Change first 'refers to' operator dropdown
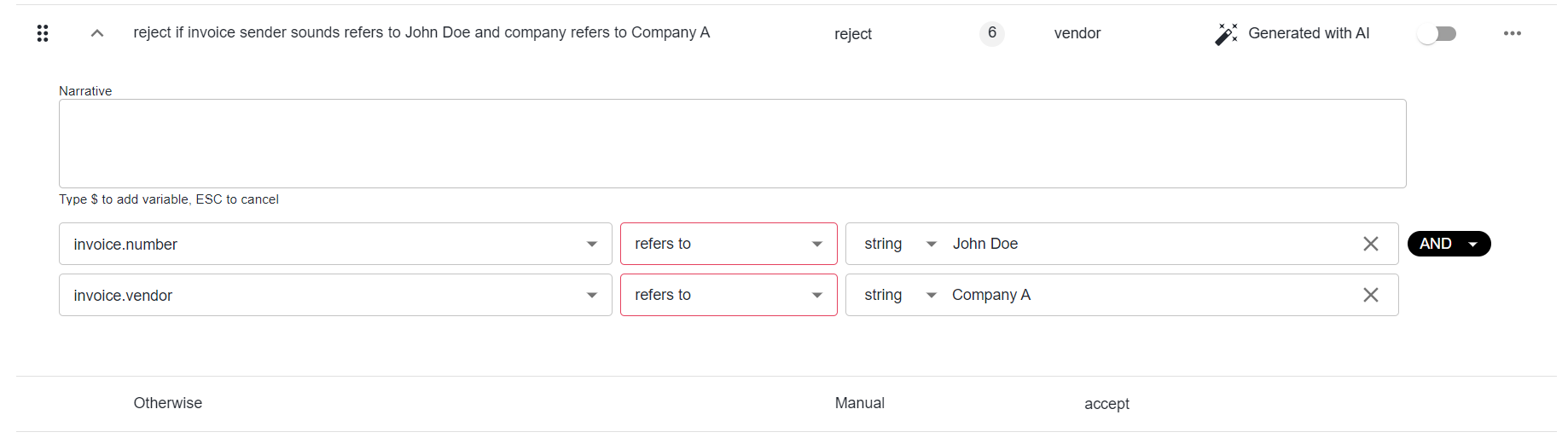The image size is (1568, 438). click(729, 244)
